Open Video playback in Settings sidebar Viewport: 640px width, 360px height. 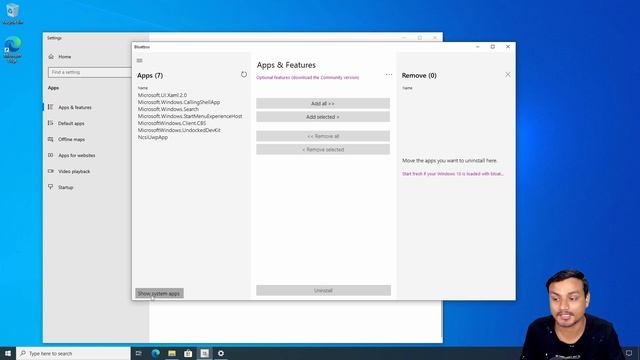click(x=74, y=171)
